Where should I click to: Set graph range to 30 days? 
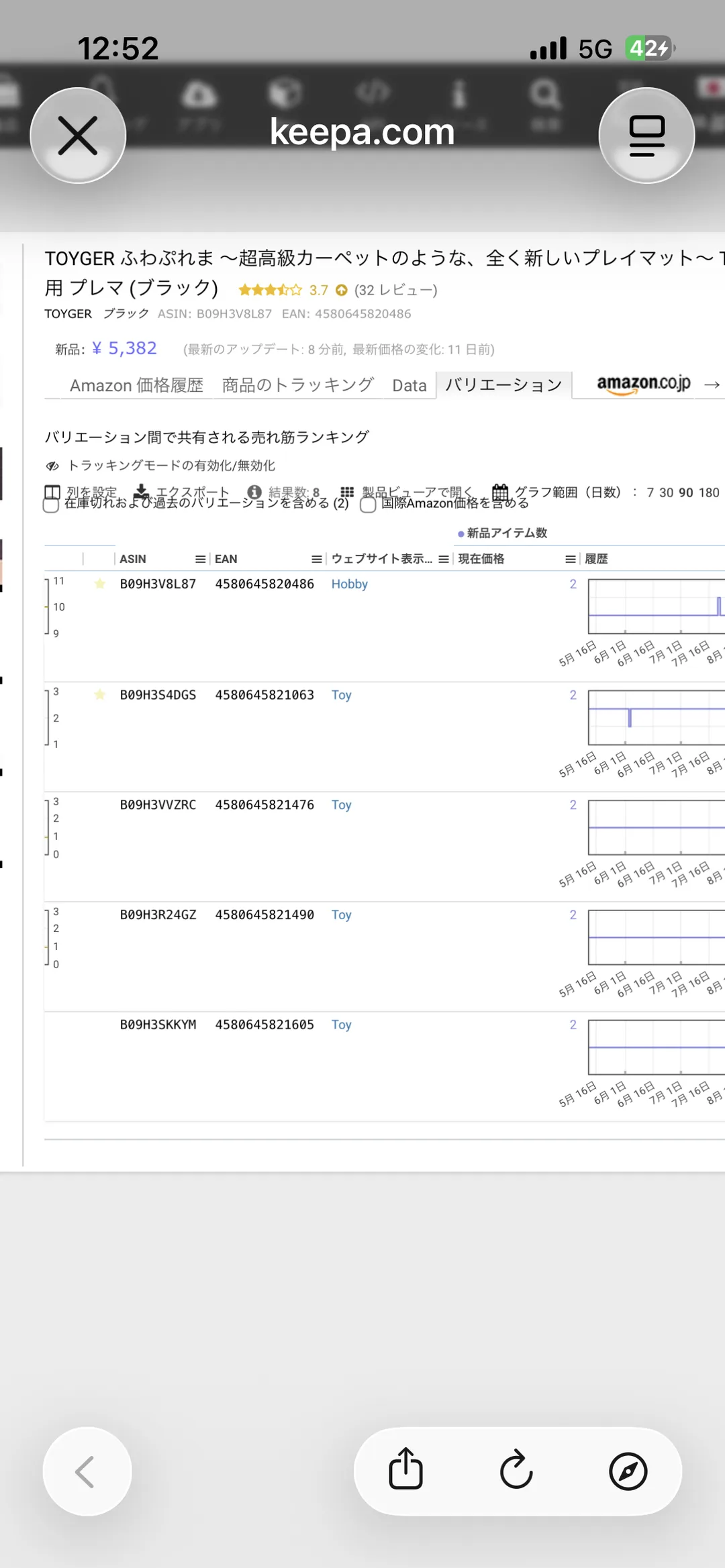(x=666, y=492)
